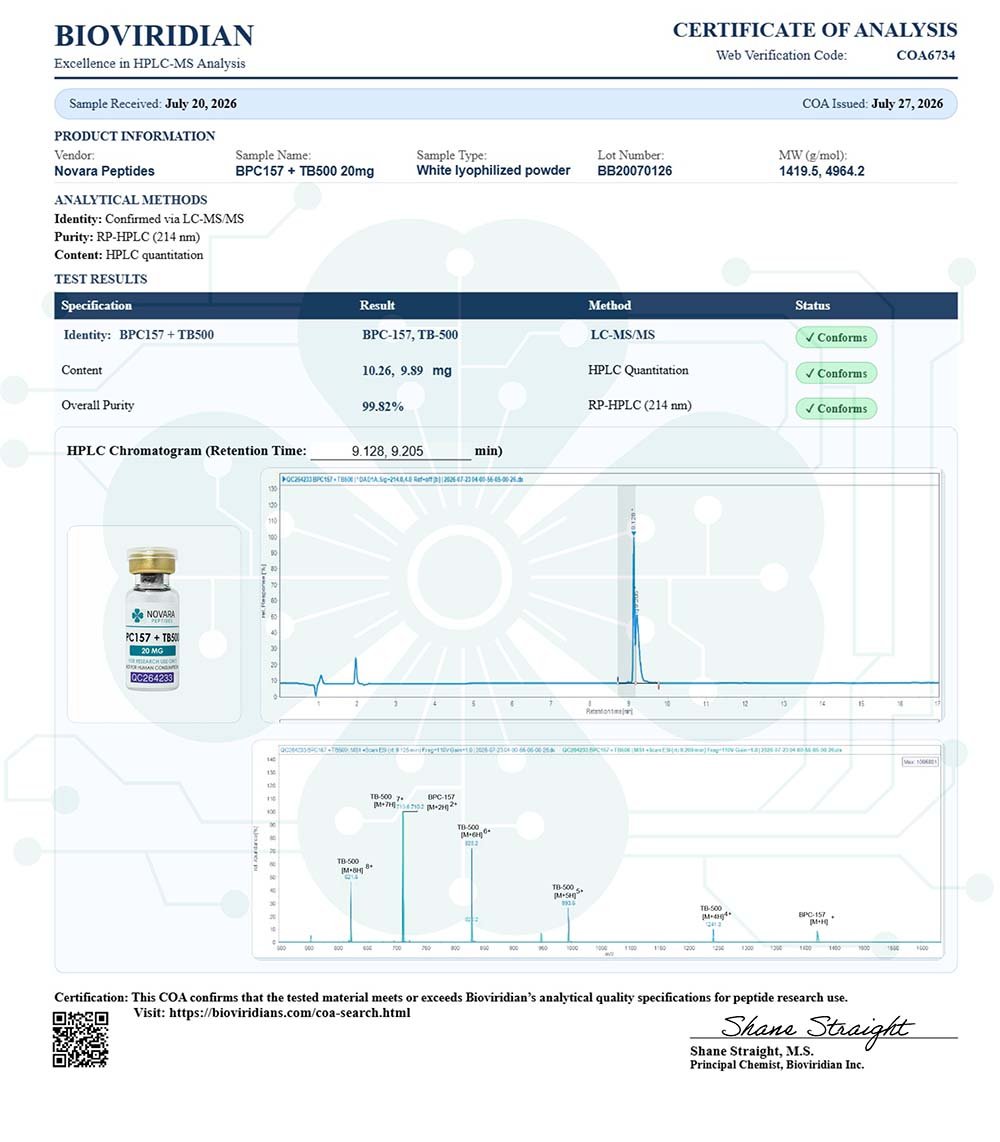Select MW values 1419.5, 4964.2
The image size is (1000, 1142).
click(822, 171)
